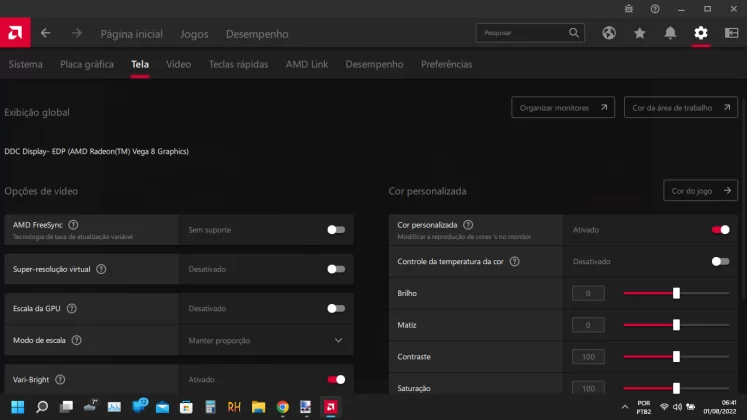Click the AMD logo home icon
This screenshot has width=747, height=420.
pos(15,33)
